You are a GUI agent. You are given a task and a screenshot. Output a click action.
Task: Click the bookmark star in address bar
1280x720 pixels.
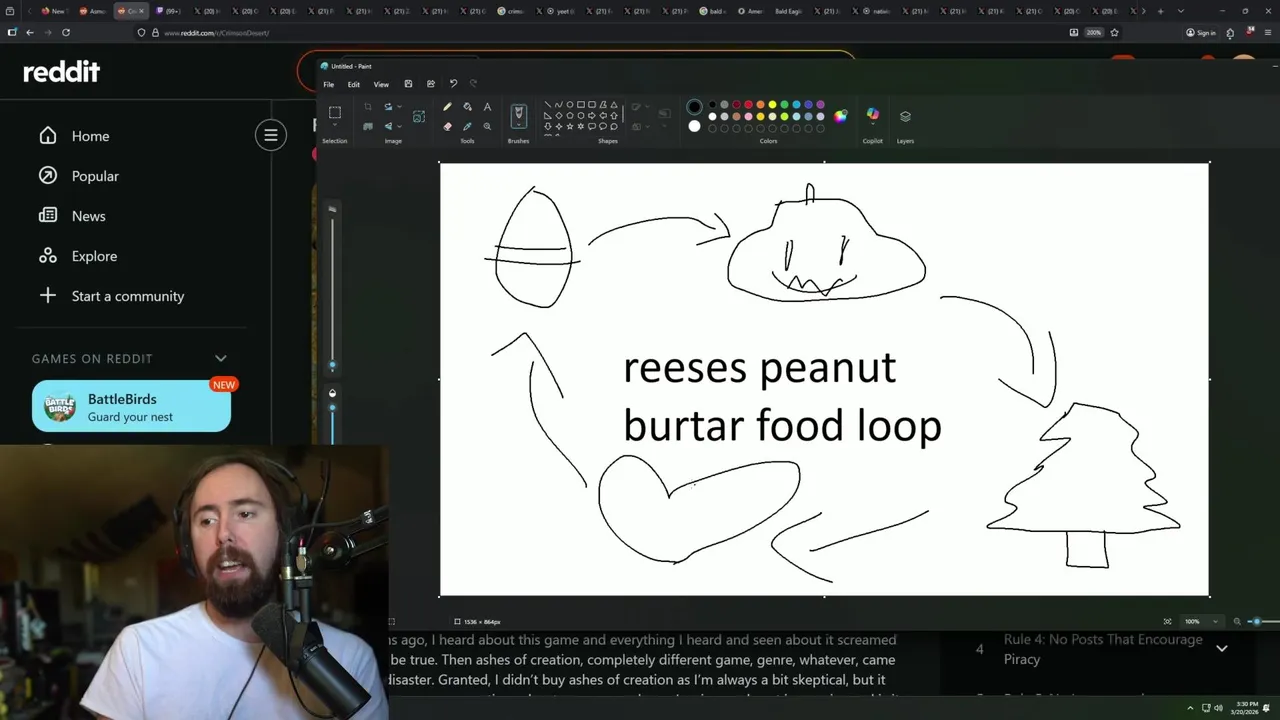click(1114, 32)
